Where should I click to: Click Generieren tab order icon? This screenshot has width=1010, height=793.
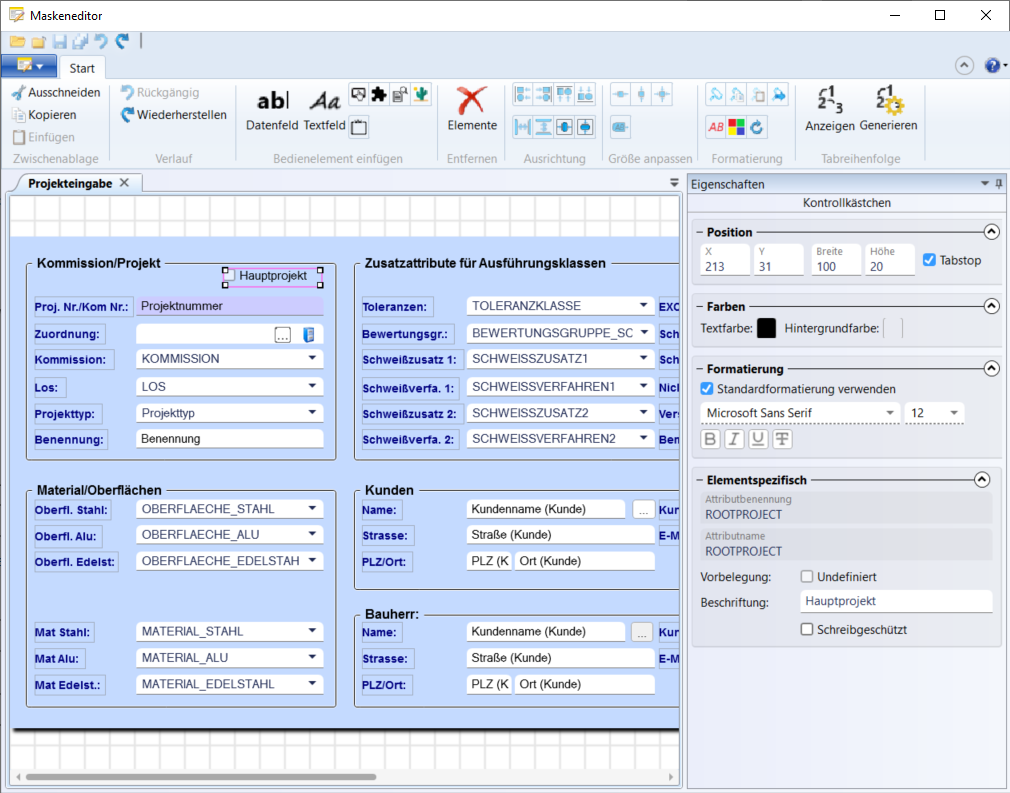click(x=888, y=110)
